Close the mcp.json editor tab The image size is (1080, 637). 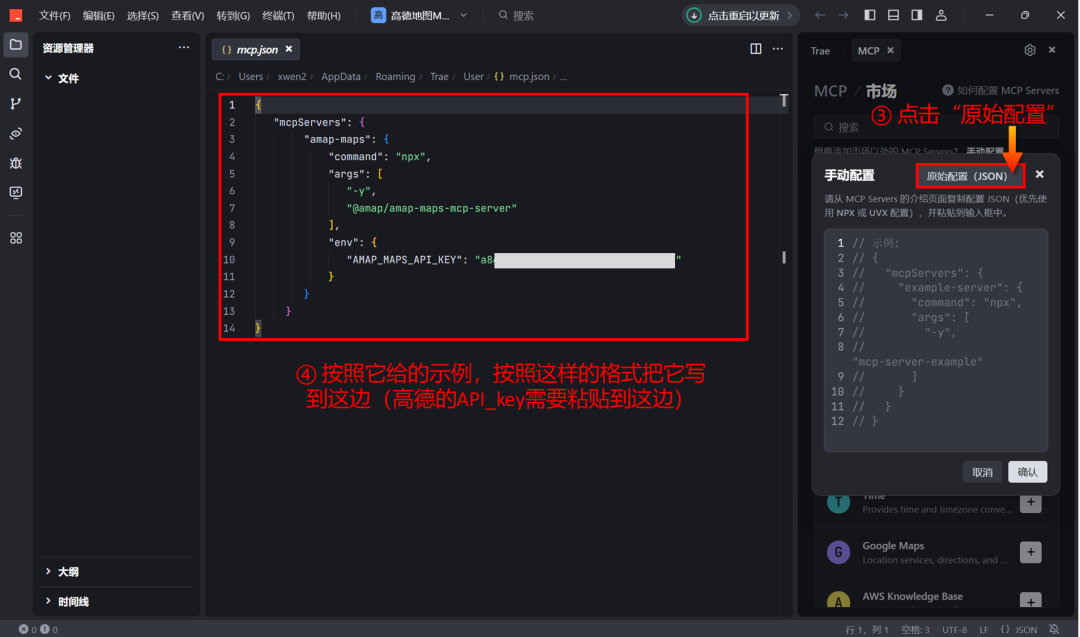[x=289, y=49]
